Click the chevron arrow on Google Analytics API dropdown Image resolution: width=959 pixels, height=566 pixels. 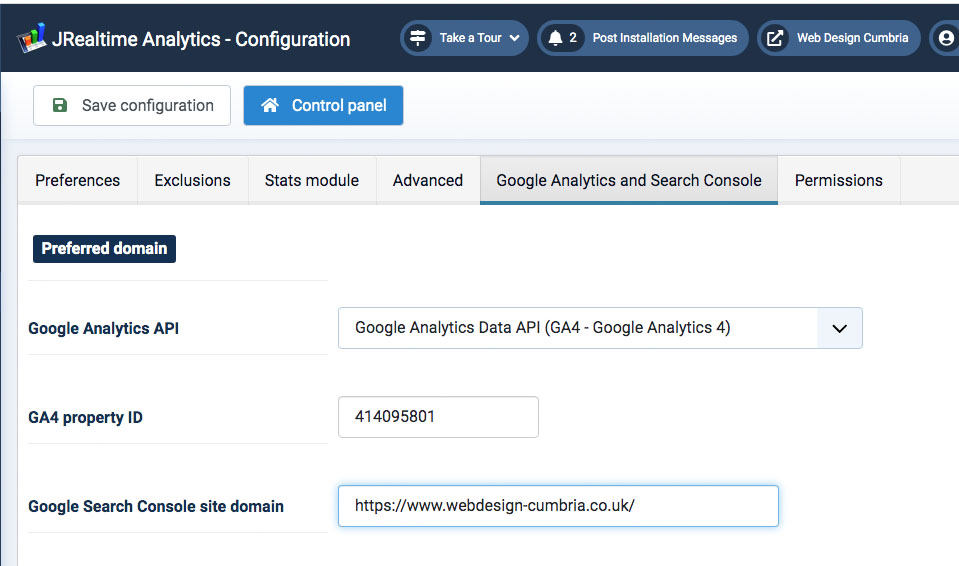tap(840, 328)
